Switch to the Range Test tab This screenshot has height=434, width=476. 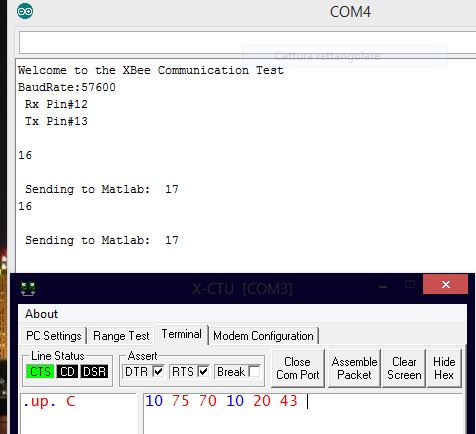(121, 336)
